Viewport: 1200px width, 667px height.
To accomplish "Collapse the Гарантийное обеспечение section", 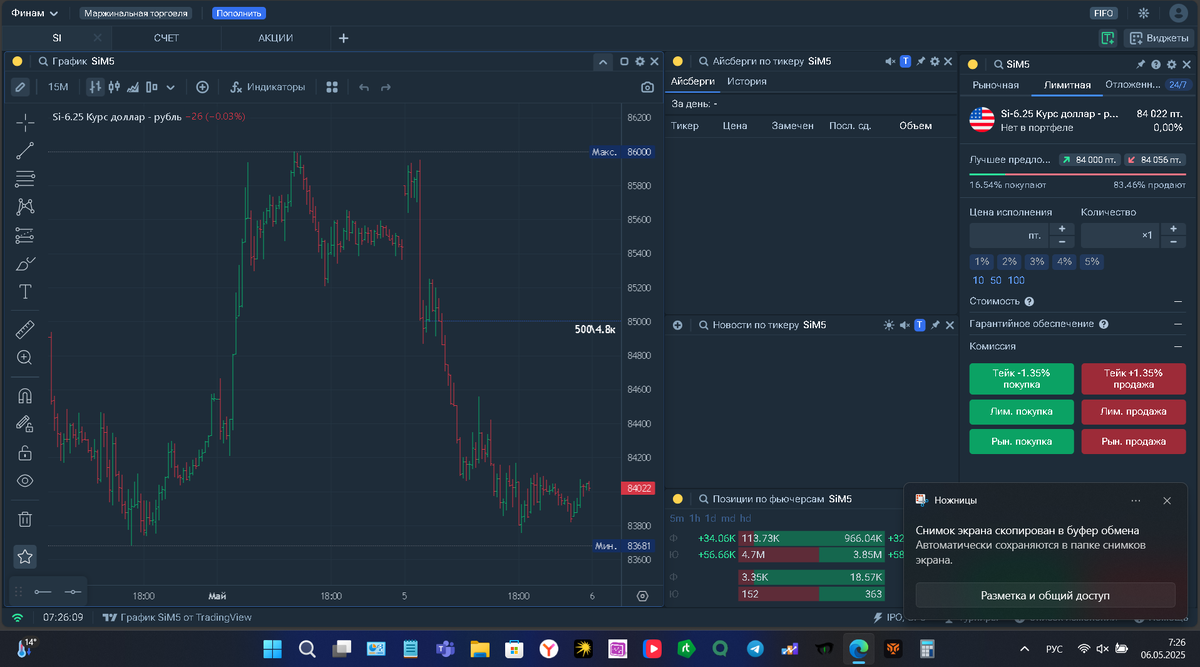I will coord(1178,324).
